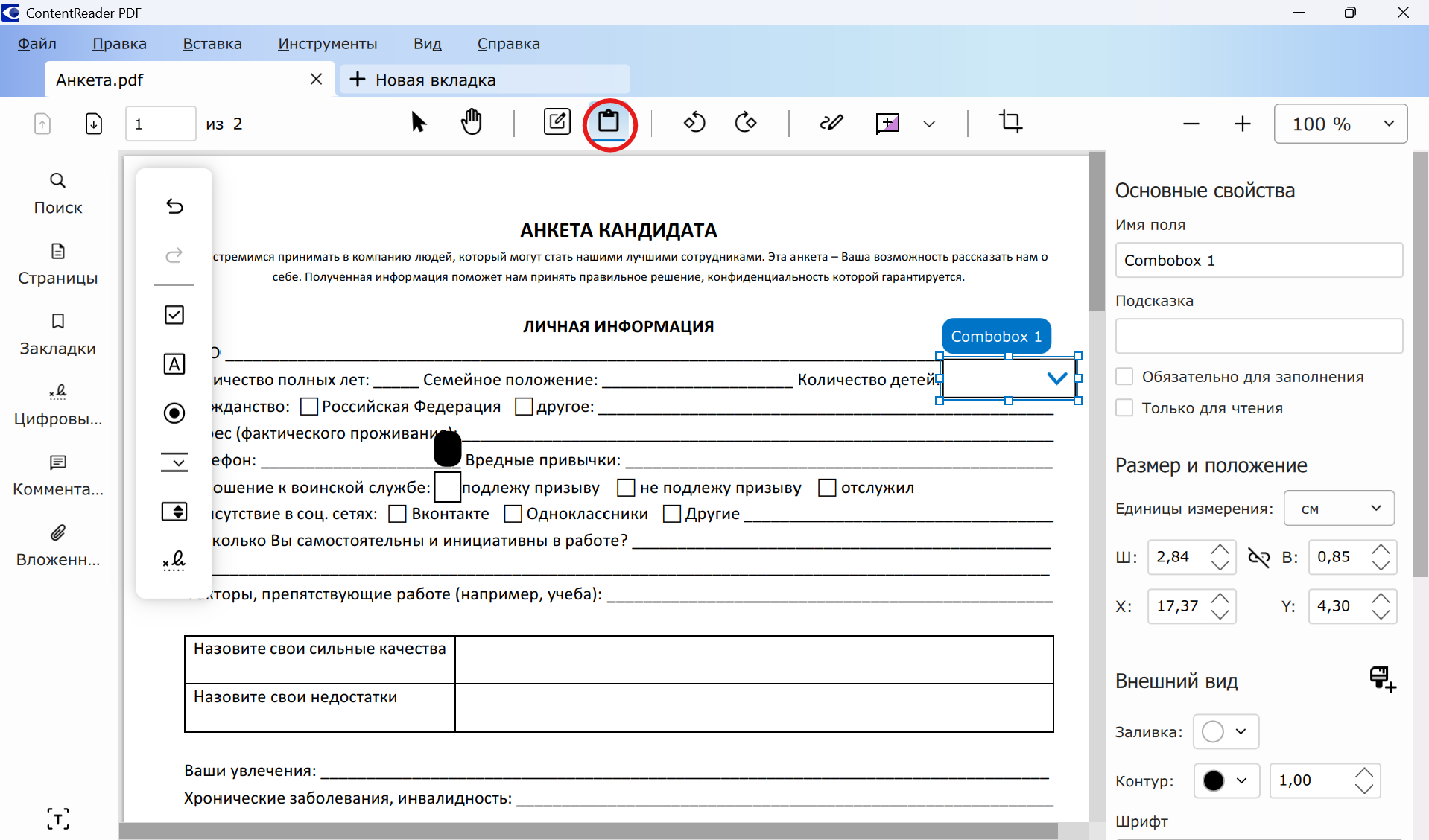Close the Анкета.pdf tab
The height and width of the screenshot is (840, 1429).
point(316,80)
